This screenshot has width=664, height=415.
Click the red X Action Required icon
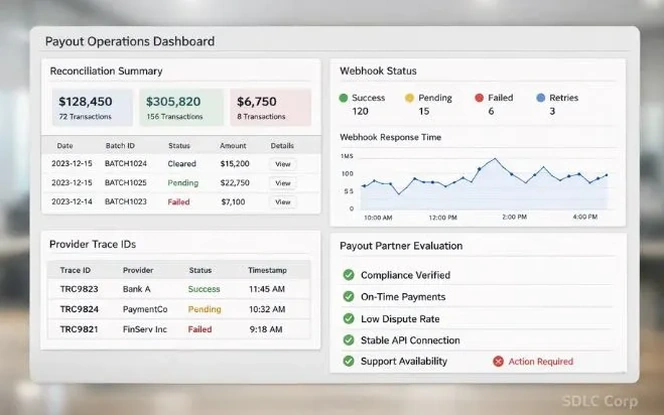(x=498, y=361)
